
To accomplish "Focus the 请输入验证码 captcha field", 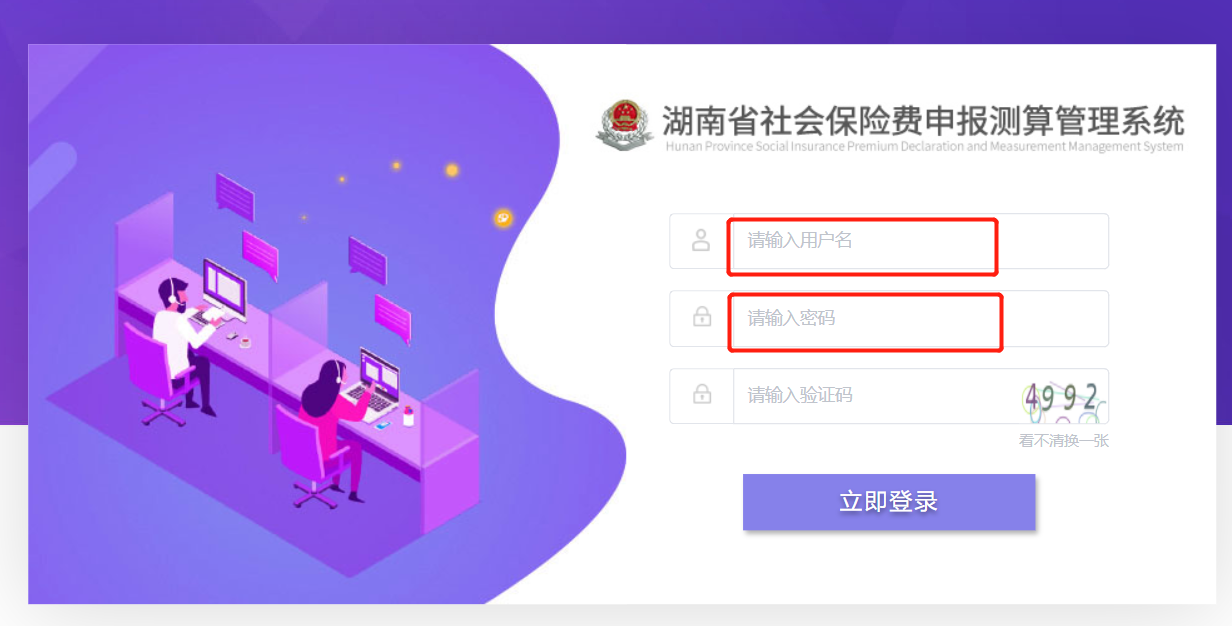I will 873,396.
